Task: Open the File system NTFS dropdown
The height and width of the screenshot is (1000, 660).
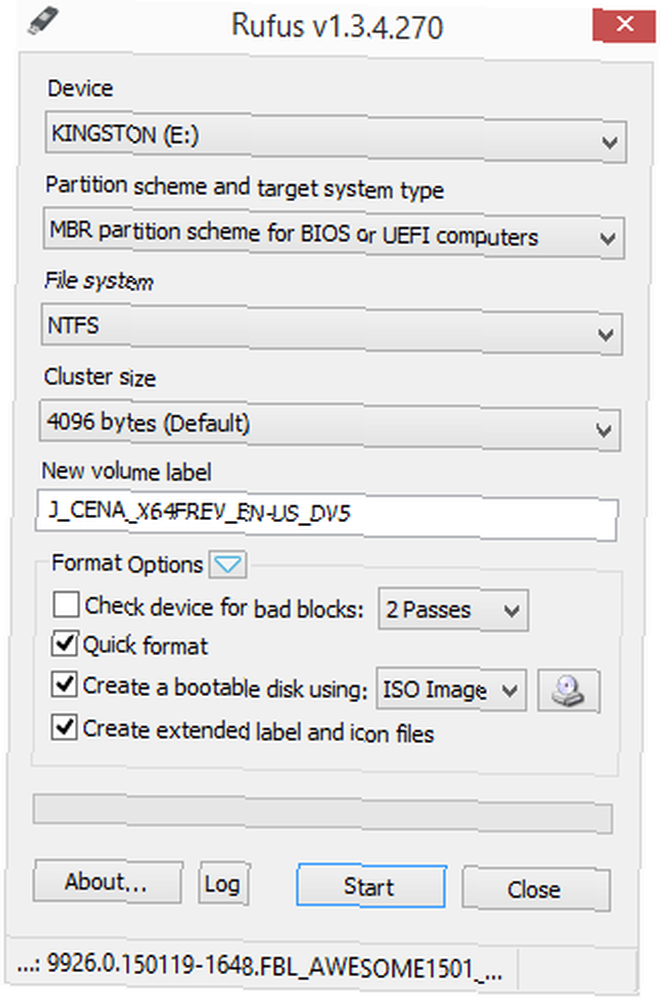Action: pos(332,328)
